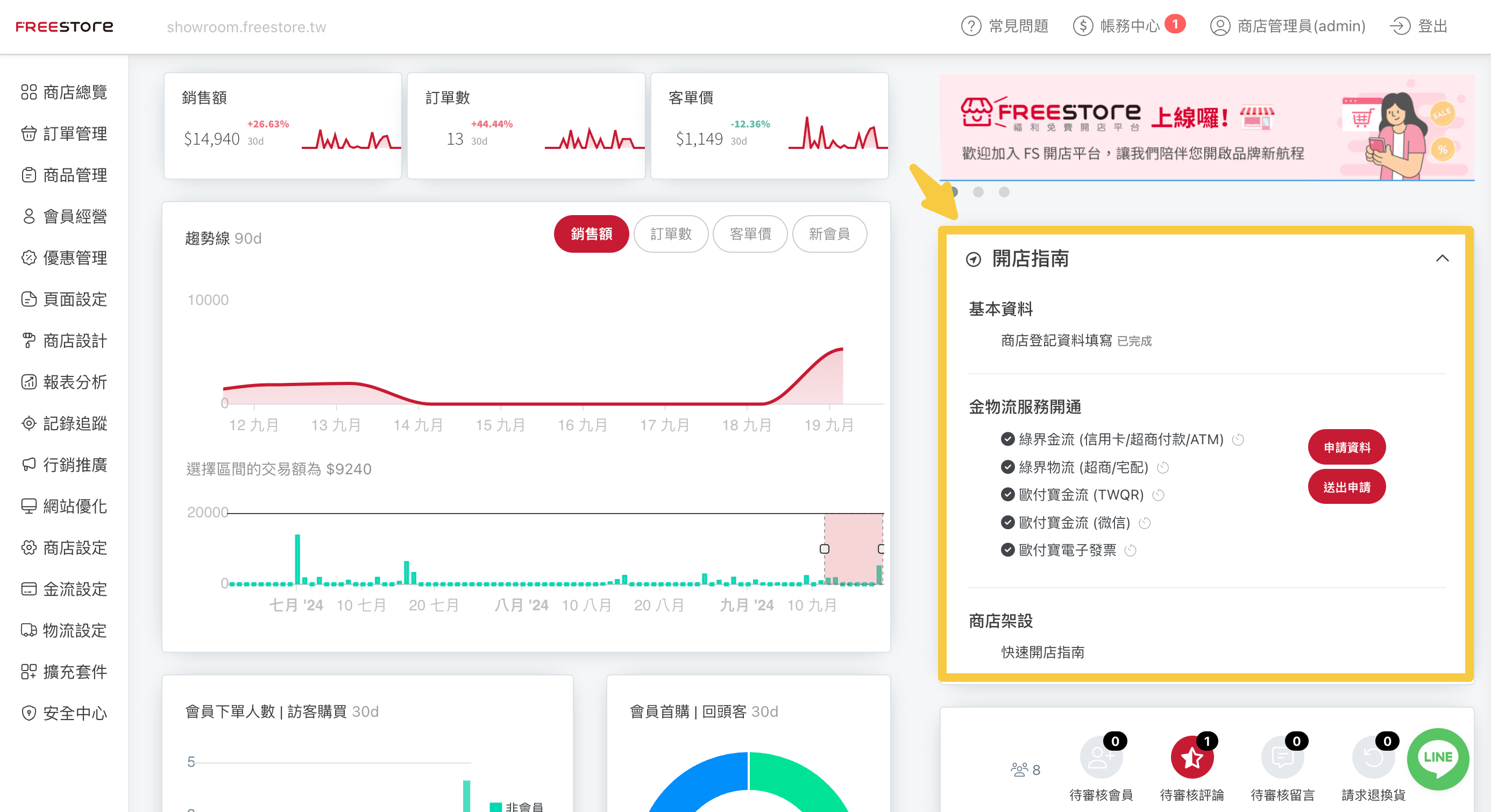Open 請求退換貨 return request icon
Screen dimensions: 1491x812
(x=1373, y=757)
